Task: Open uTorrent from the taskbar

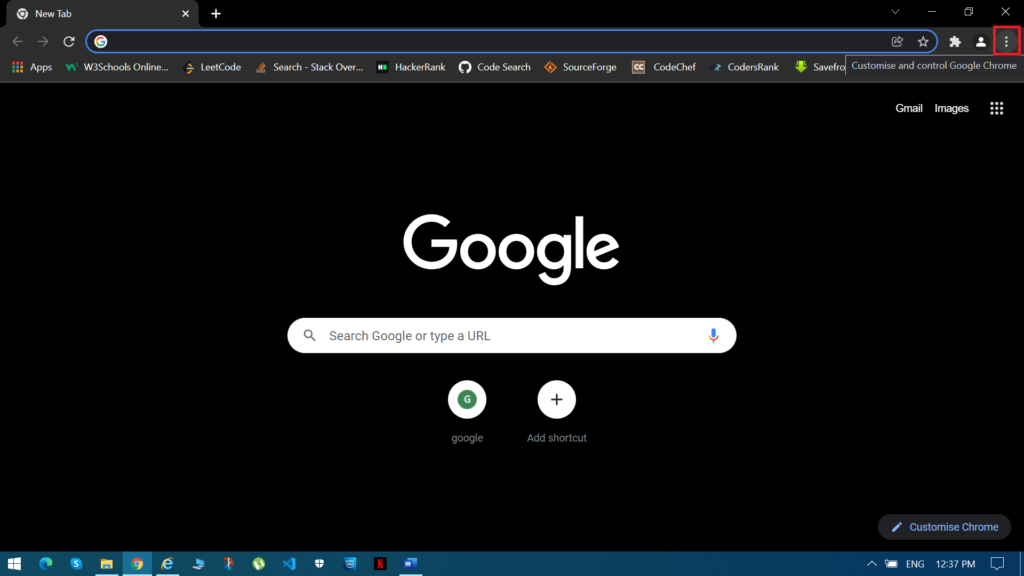Action: pyautogui.click(x=259, y=564)
